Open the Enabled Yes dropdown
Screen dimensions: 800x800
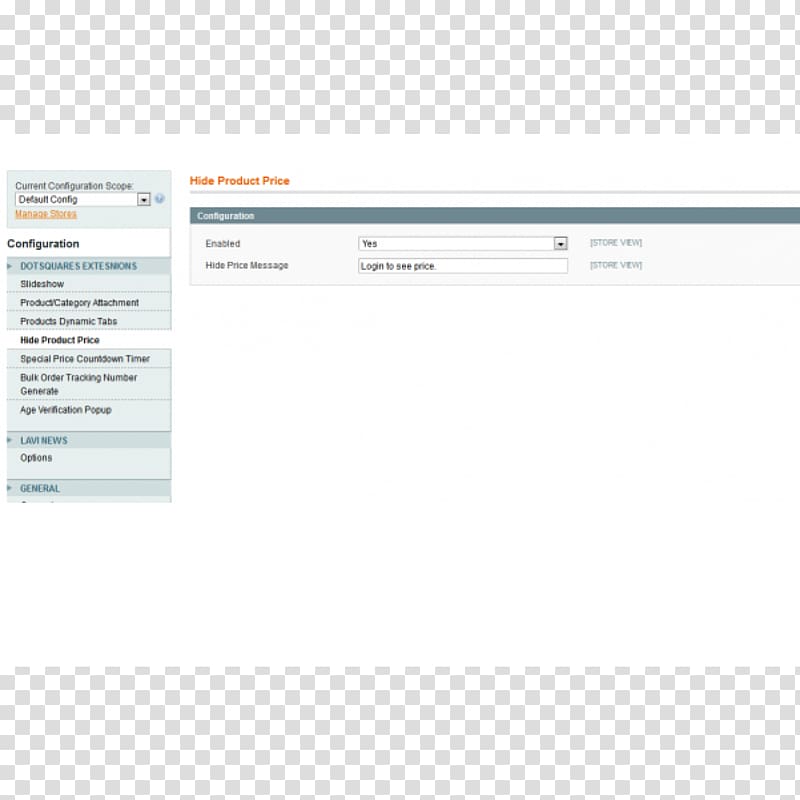[x=463, y=244]
